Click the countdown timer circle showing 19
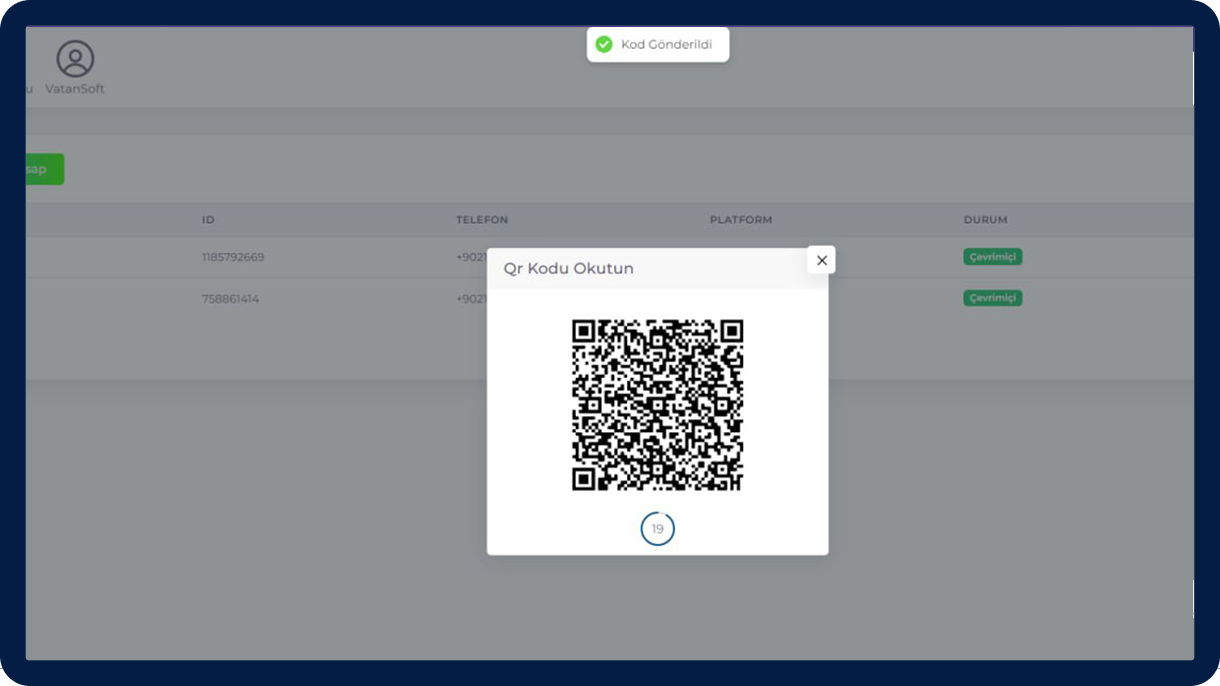Viewport: 1220px width, 686px height. tap(657, 529)
